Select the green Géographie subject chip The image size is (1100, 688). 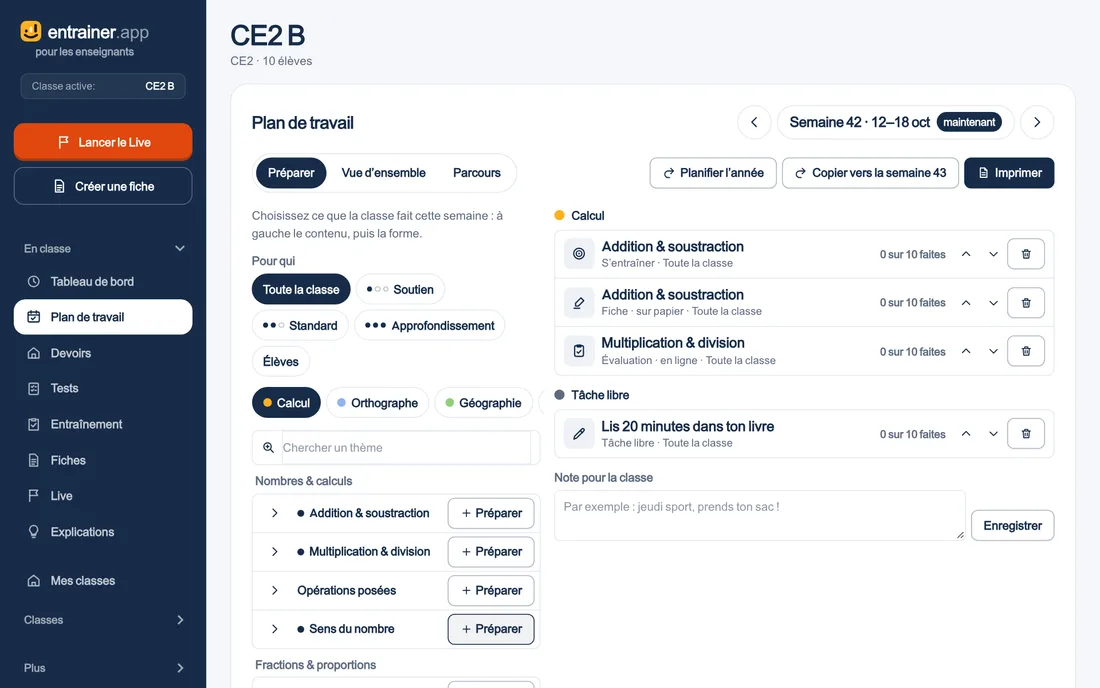[x=483, y=403]
